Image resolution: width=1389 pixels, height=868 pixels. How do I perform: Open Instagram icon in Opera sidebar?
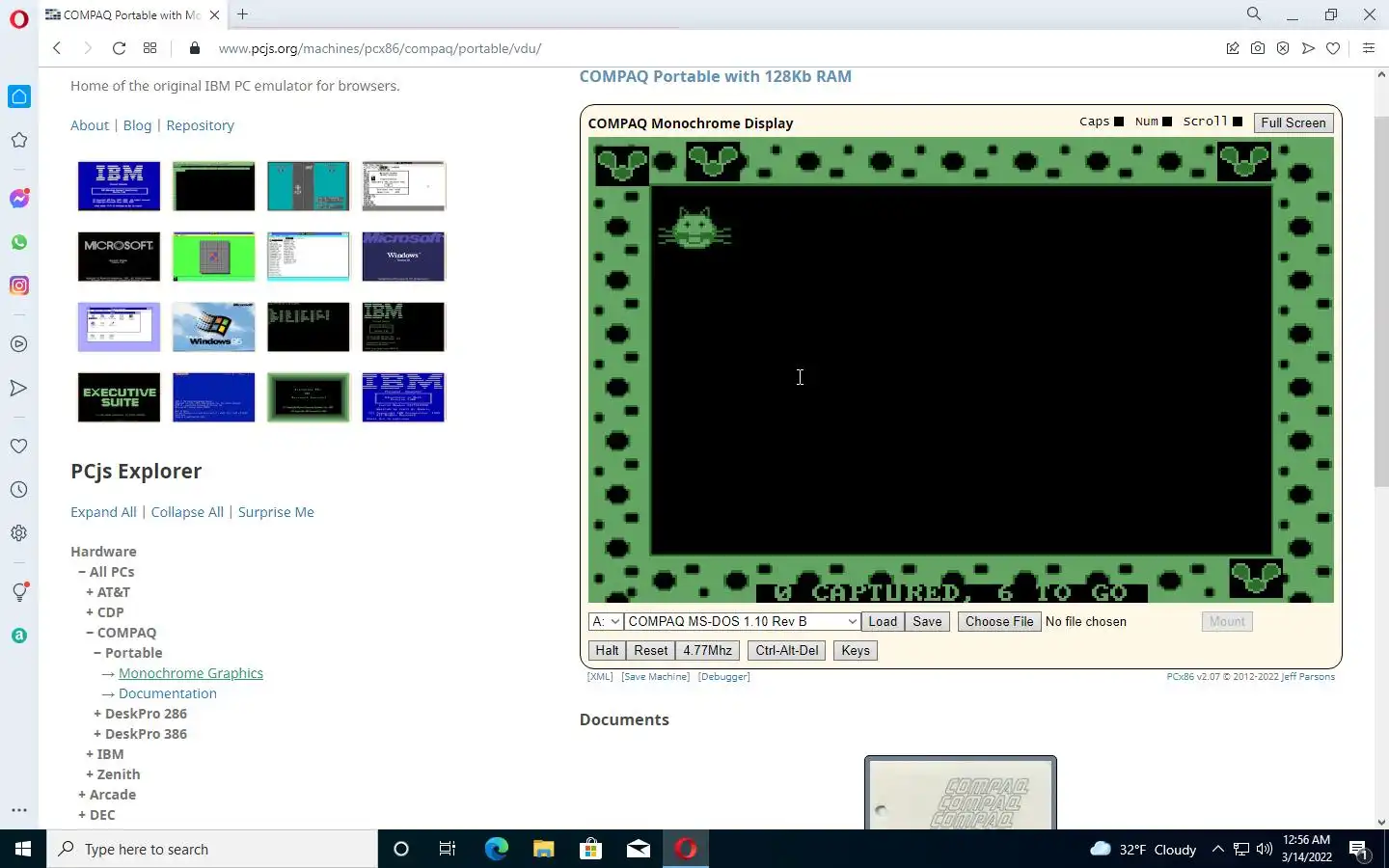[x=19, y=285]
